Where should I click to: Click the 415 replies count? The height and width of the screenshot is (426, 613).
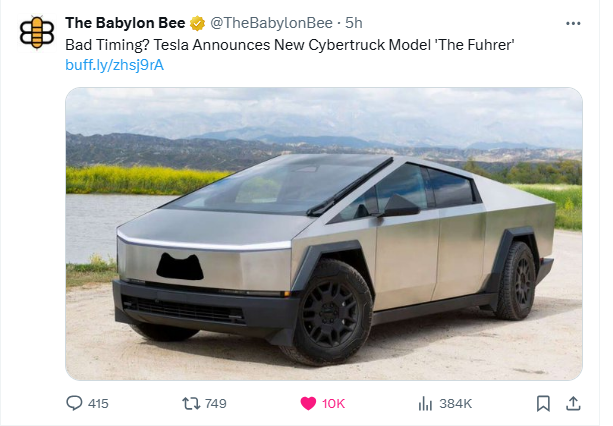click(x=98, y=403)
